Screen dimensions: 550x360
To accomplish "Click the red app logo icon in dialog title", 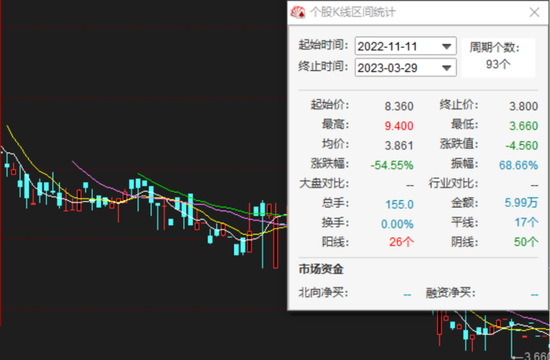I will pyautogui.click(x=298, y=13).
